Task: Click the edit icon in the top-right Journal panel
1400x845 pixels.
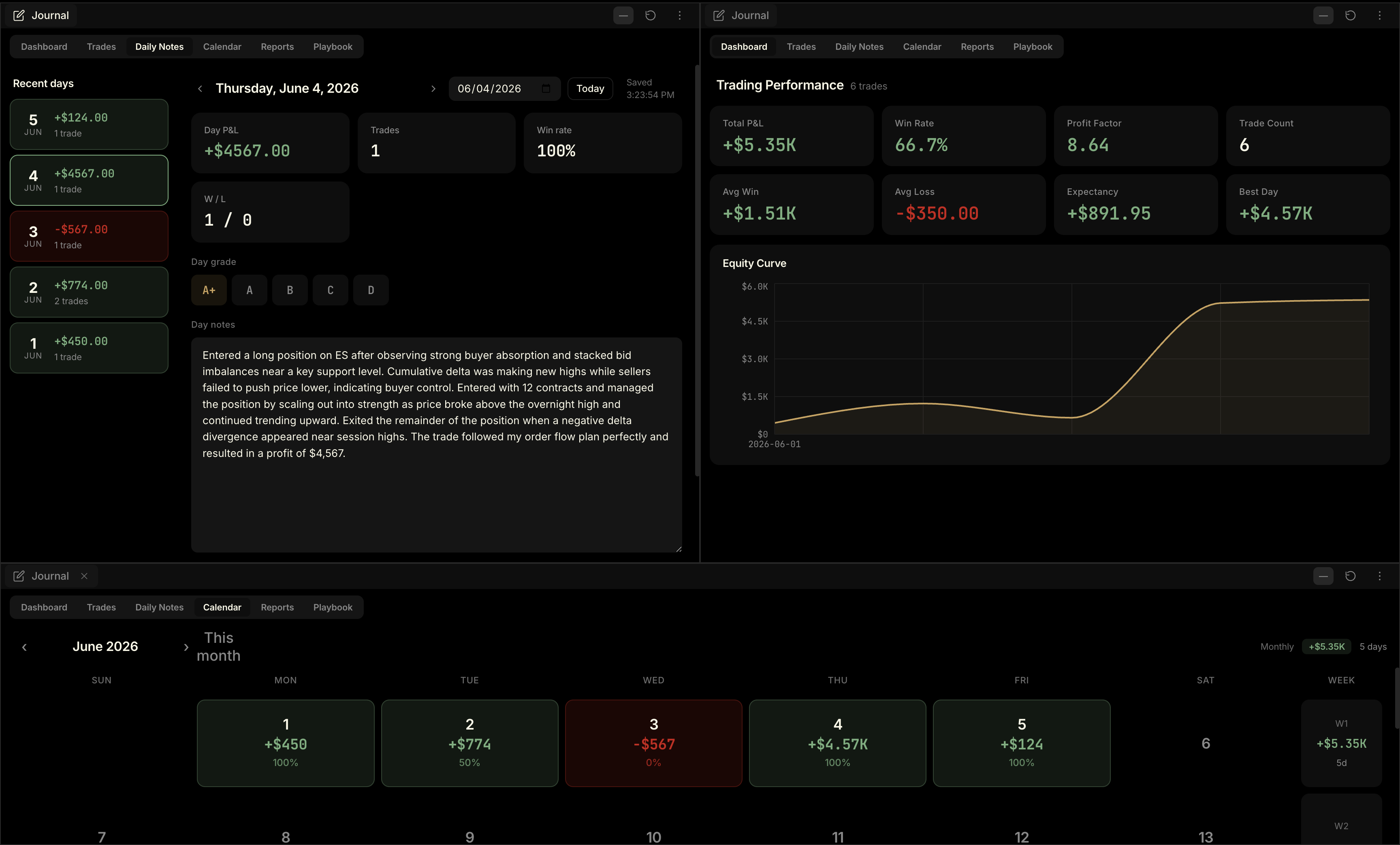Action: pos(719,15)
